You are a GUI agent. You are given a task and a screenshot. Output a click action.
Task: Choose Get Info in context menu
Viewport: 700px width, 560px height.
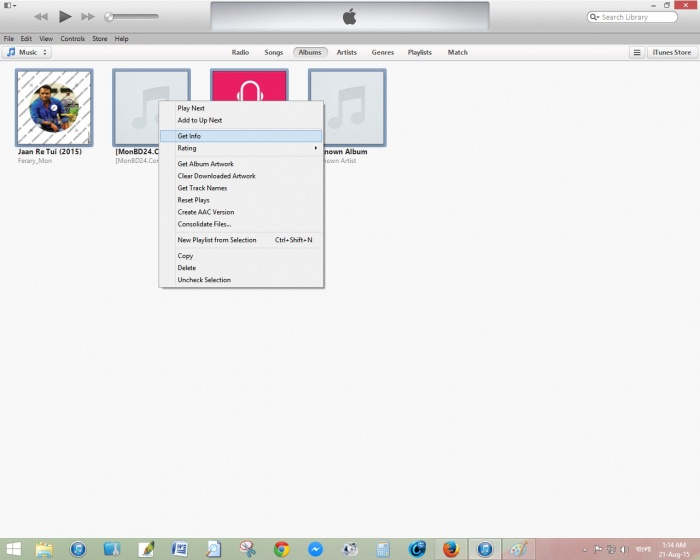click(x=241, y=136)
